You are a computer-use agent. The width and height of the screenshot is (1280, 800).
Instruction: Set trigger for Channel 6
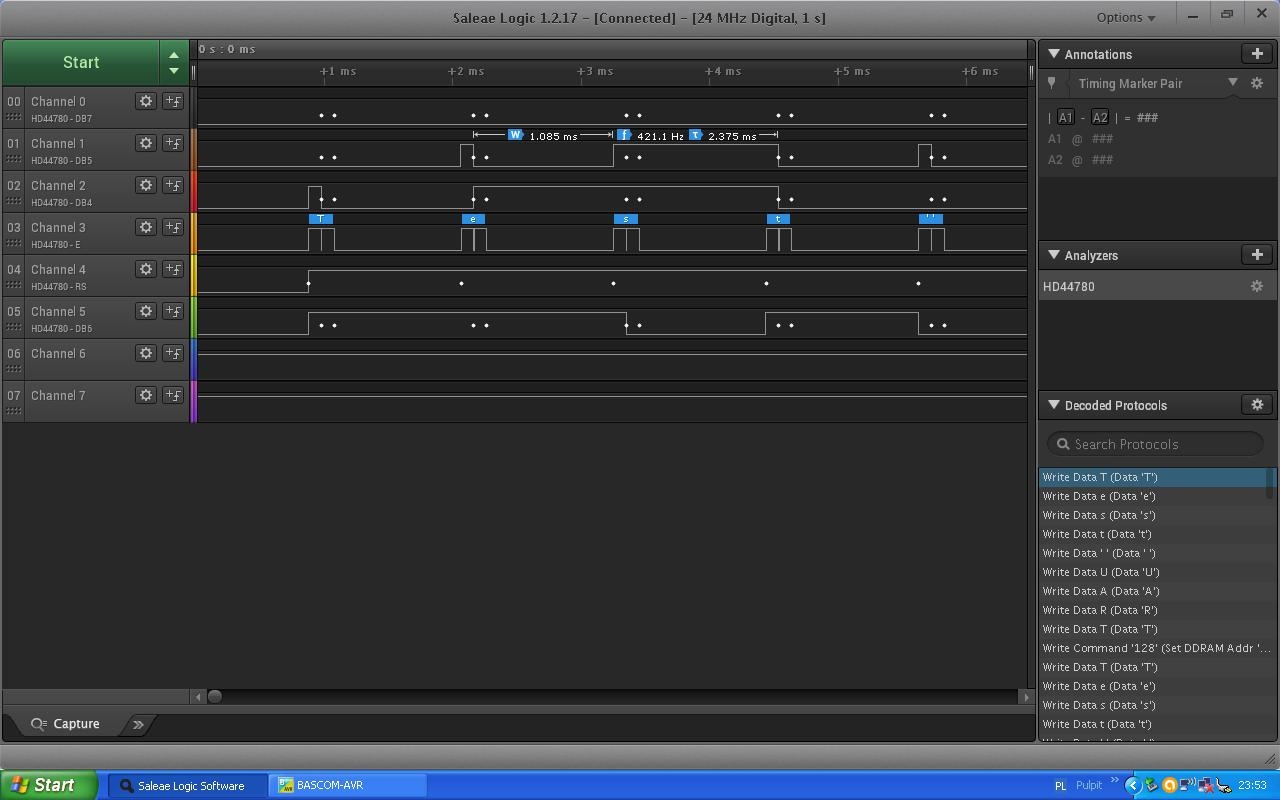tap(173, 353)
